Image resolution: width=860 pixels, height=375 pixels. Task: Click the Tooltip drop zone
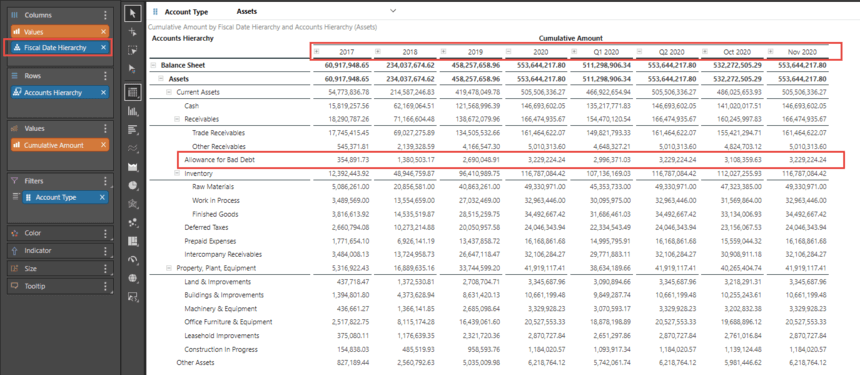coord(61,286)
